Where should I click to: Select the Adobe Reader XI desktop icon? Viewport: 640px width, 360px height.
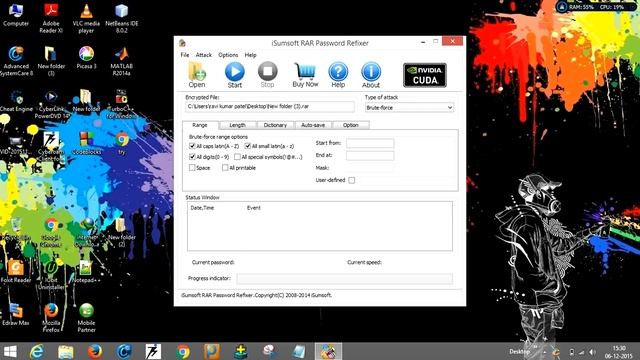tap(51, 18)
